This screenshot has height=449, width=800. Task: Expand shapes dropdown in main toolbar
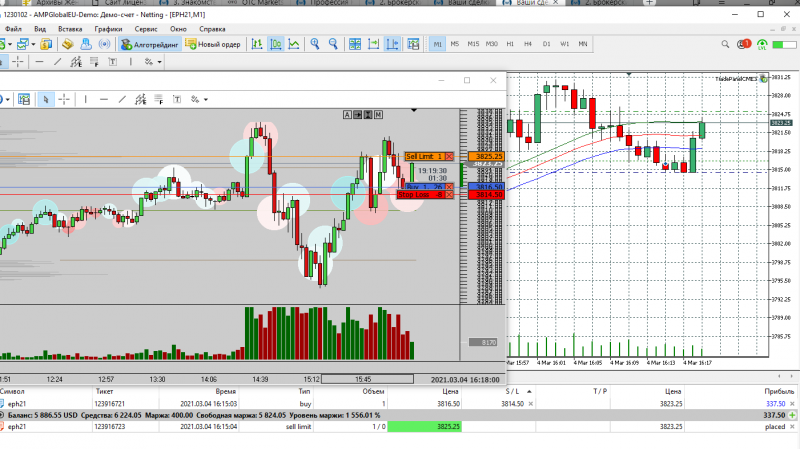pyautogui.click(x=159, y=62)
